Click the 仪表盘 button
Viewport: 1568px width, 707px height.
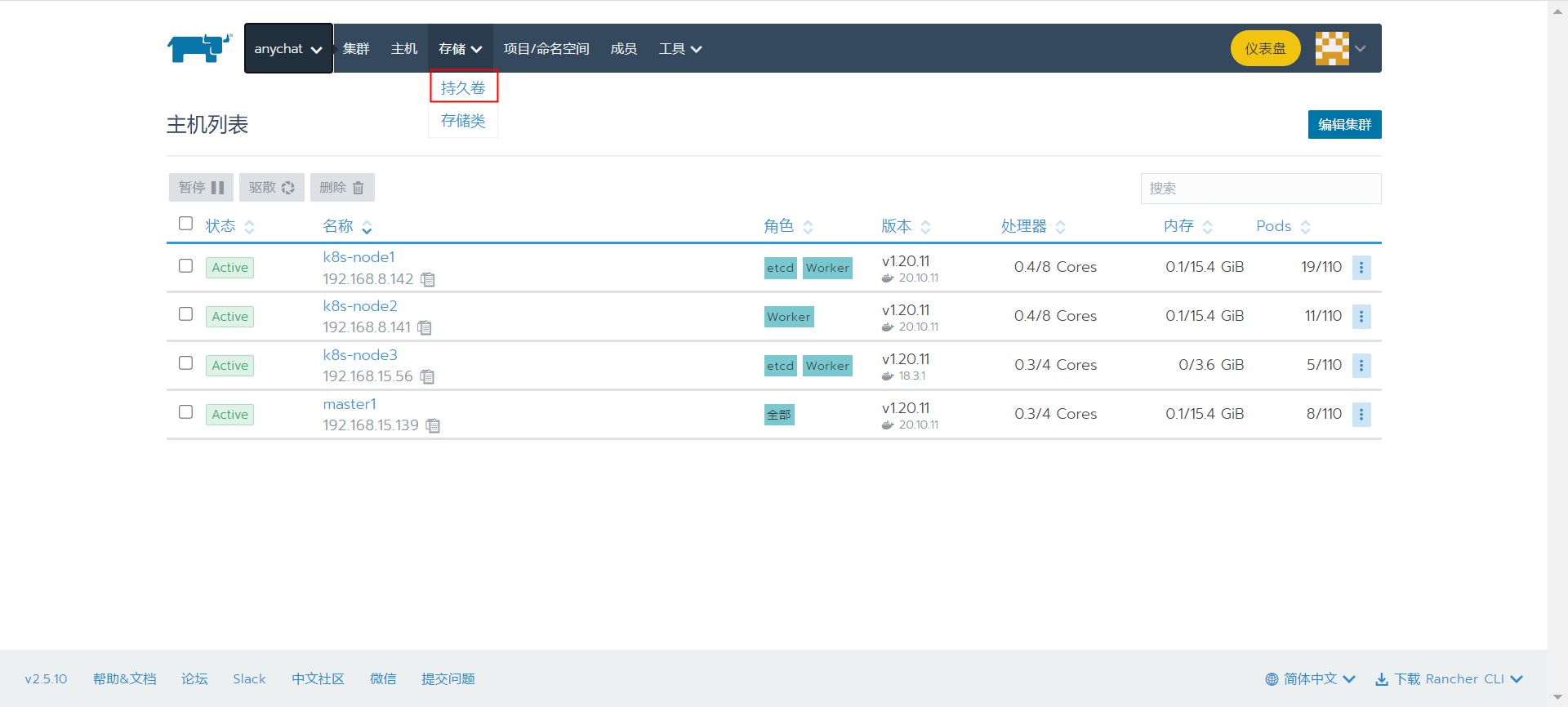1265,49
